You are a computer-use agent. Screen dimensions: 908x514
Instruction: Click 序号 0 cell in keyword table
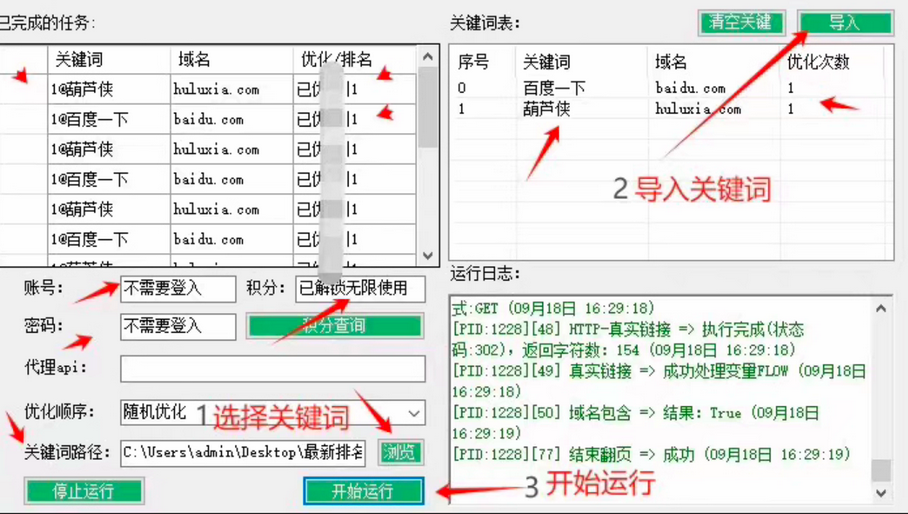click(462, 88)
